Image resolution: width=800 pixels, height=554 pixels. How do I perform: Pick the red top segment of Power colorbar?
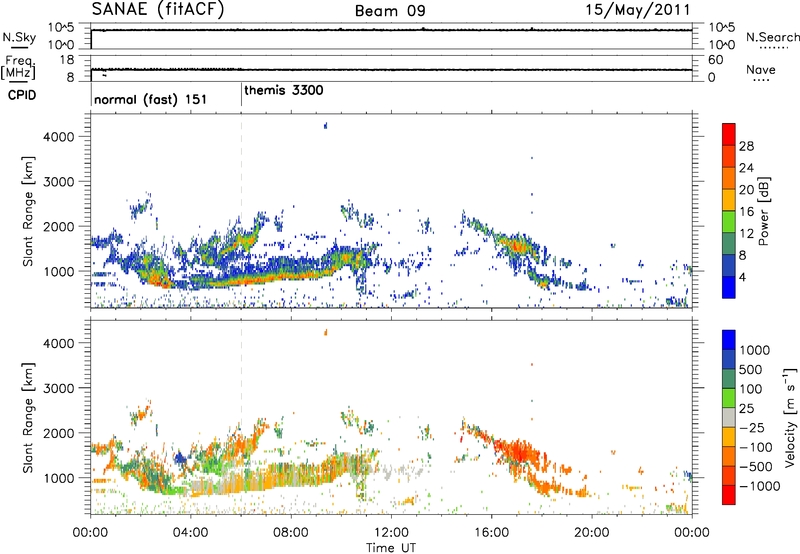point(729,134)
